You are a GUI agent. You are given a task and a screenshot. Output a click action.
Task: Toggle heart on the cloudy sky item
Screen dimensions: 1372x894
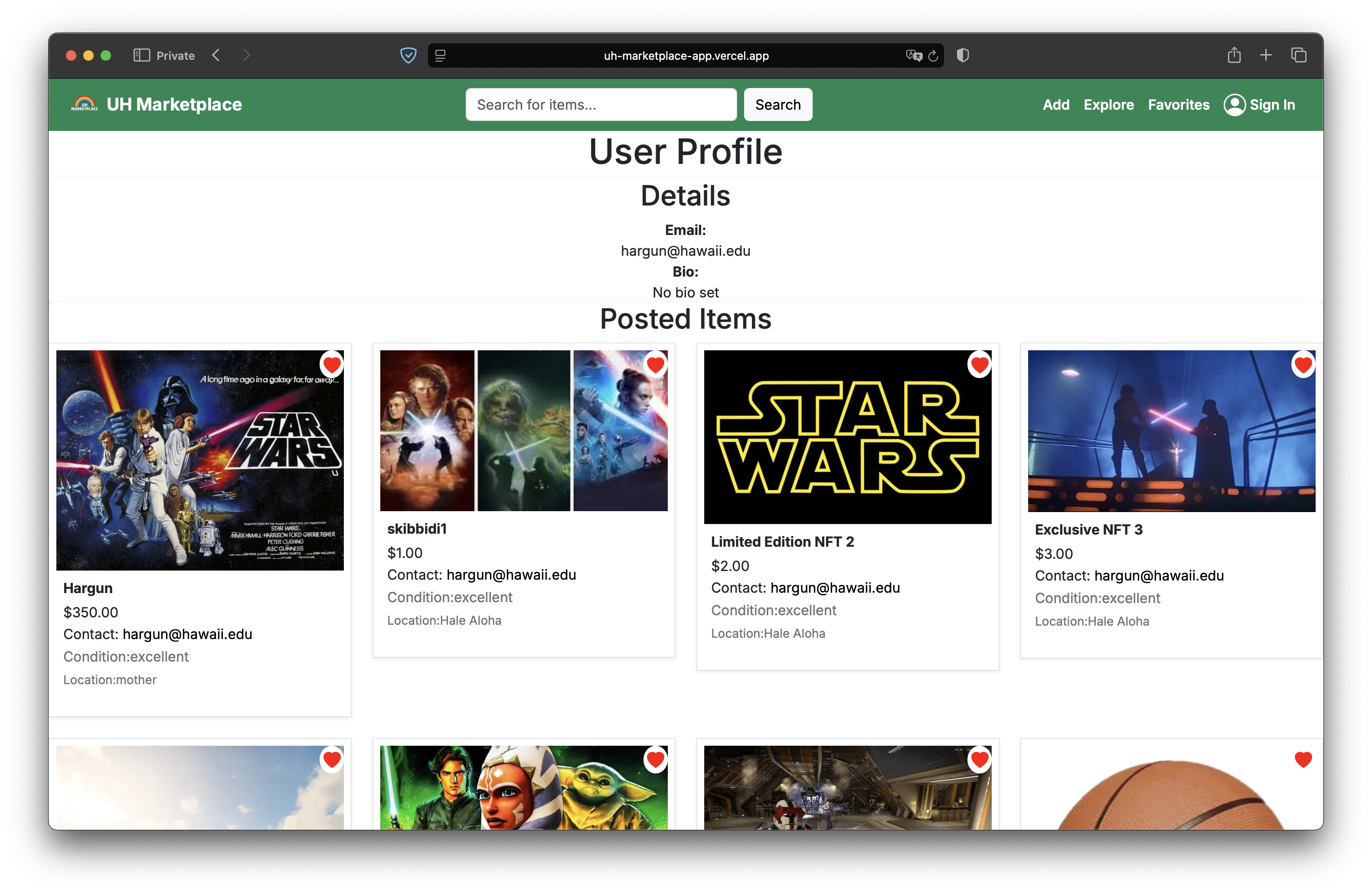[x=331, y=759]
